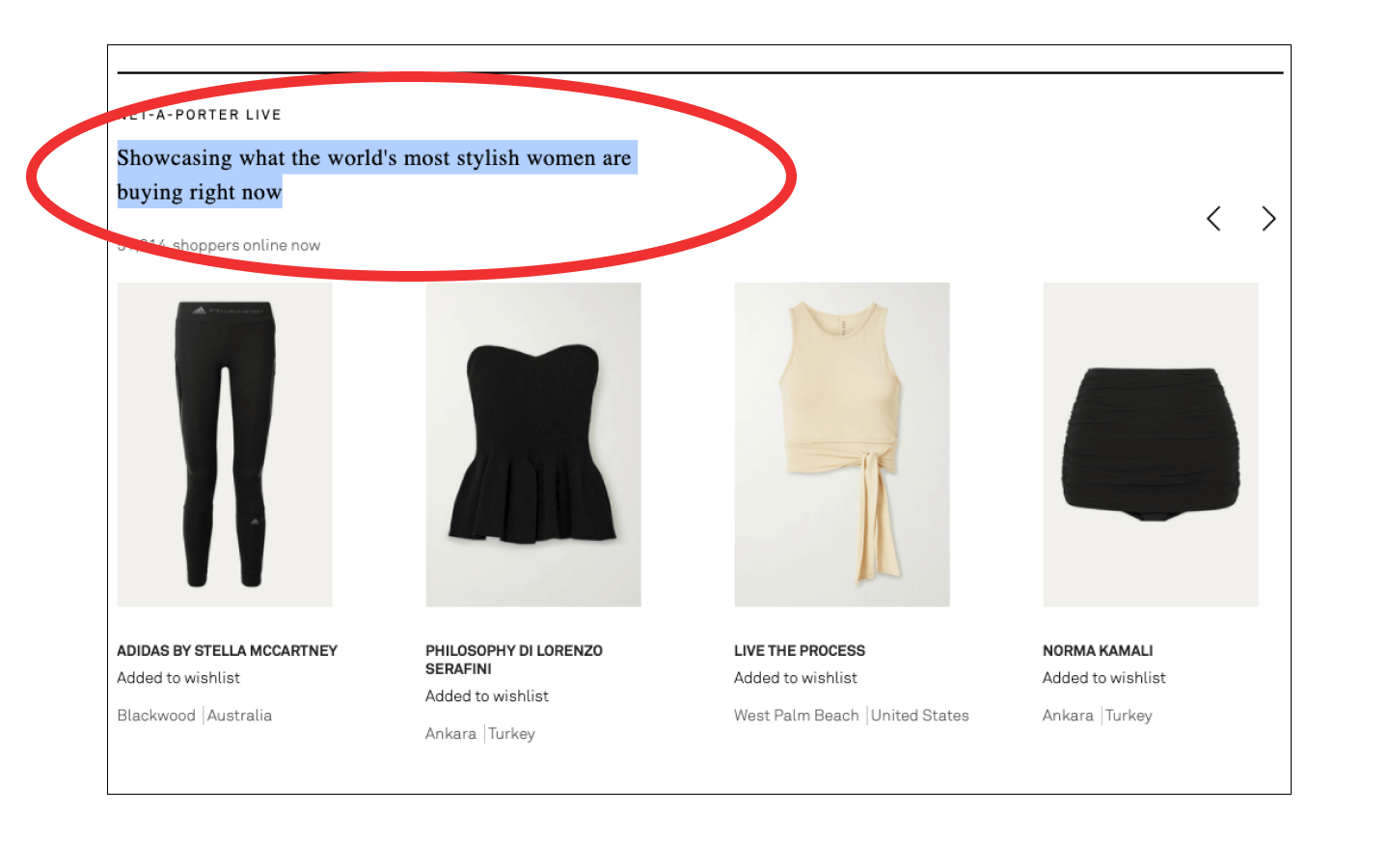Click the next carousel arrow
The width and height of the screenshot is (1389, 868).
1268,219
